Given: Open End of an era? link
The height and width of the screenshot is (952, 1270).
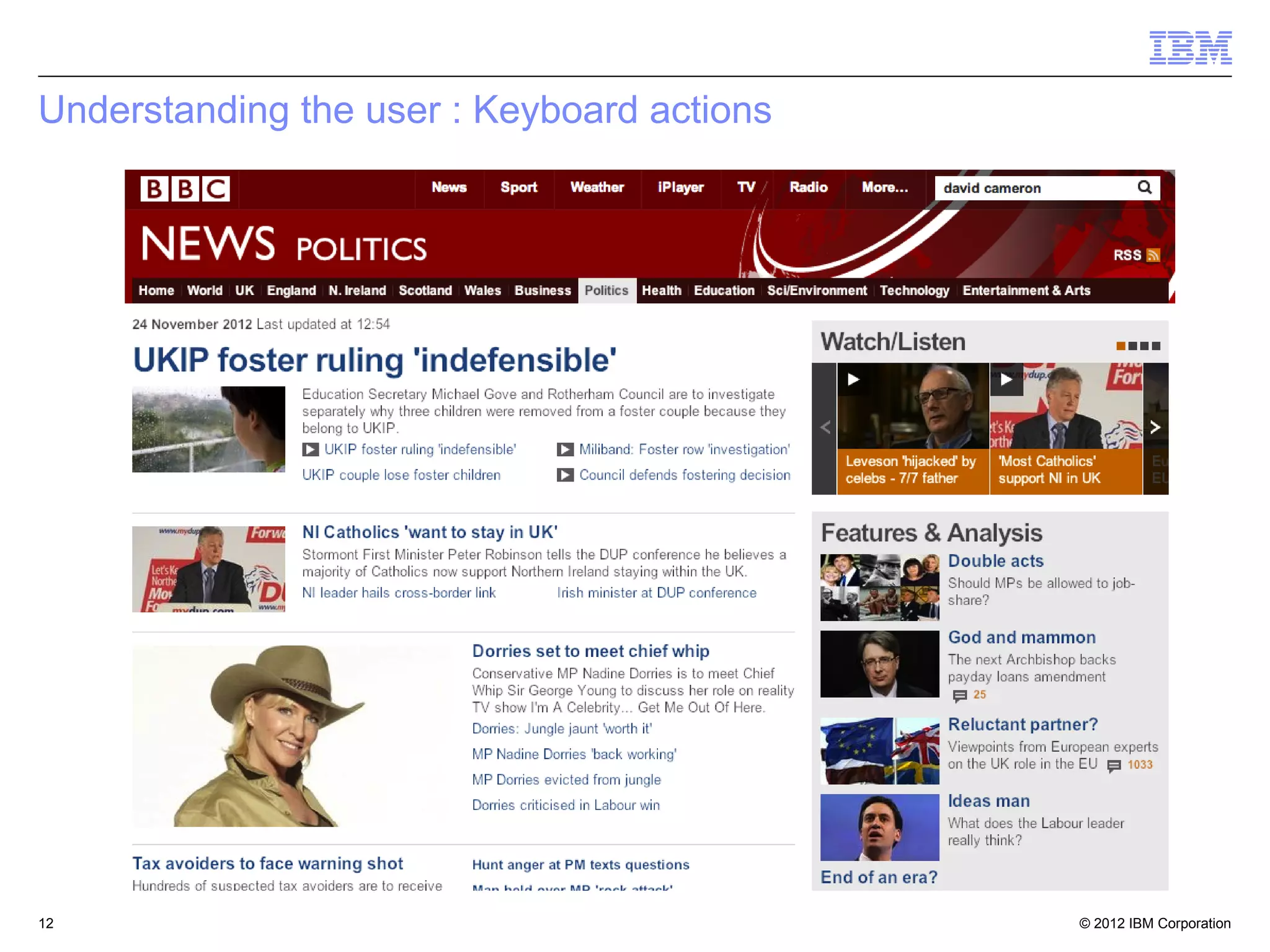Looking at the screenshot, I should click(879, 878).
